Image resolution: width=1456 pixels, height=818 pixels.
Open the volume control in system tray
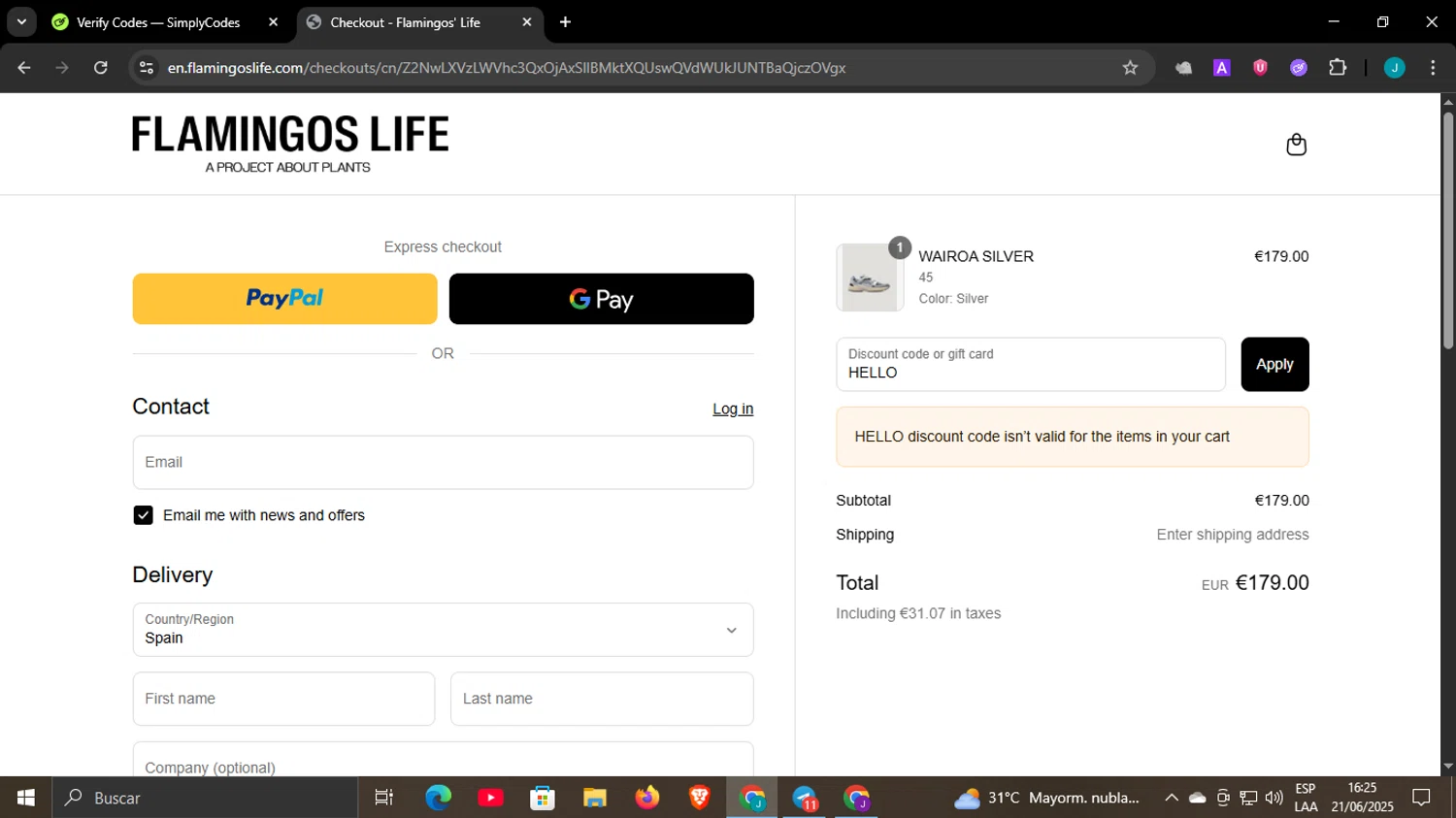(1274, 798)
